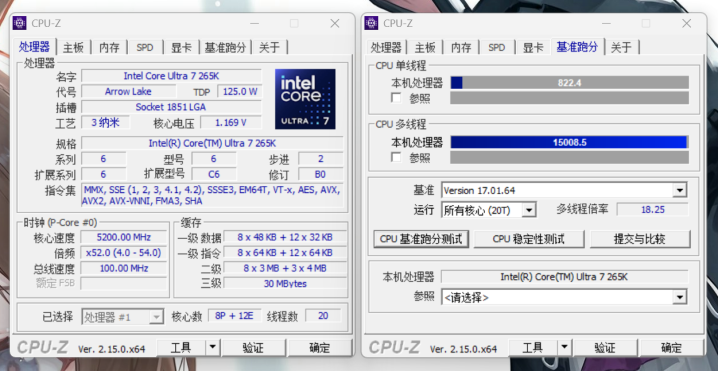Select 基准跑分 tab in right window
Viewport: 718px width, 371px height.
pos(577,46)
